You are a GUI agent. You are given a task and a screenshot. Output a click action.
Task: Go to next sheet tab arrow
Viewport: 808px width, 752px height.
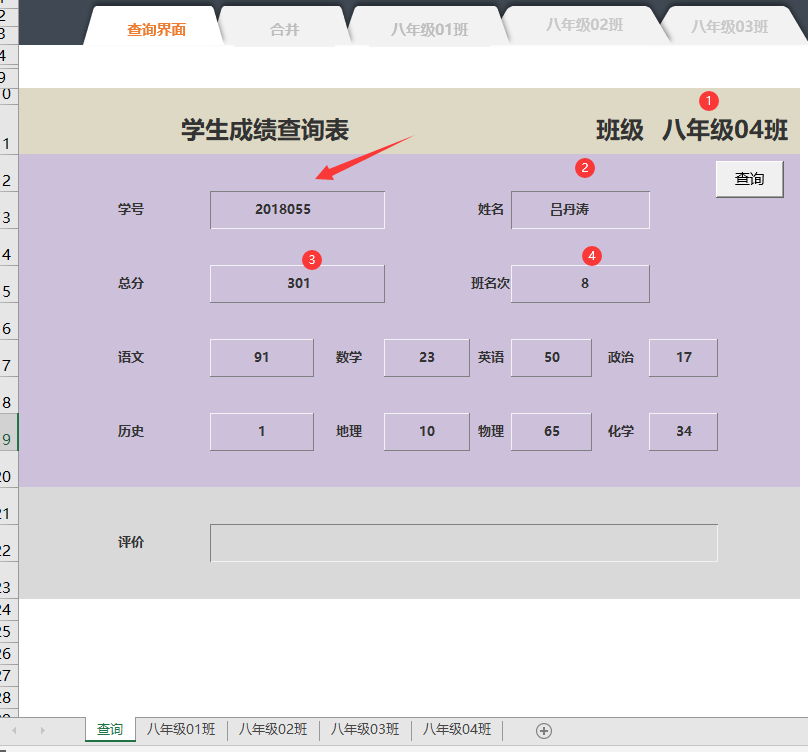pos(42,730)
